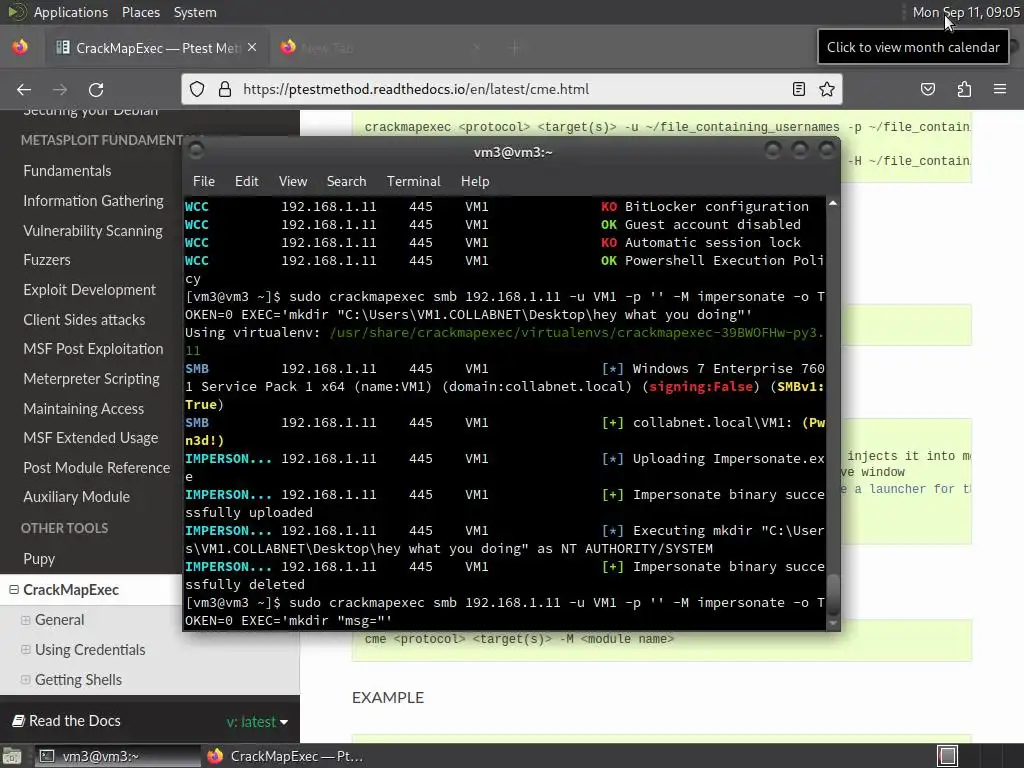Open MSF Post Exploitation in sidebar

pos(93,349)
